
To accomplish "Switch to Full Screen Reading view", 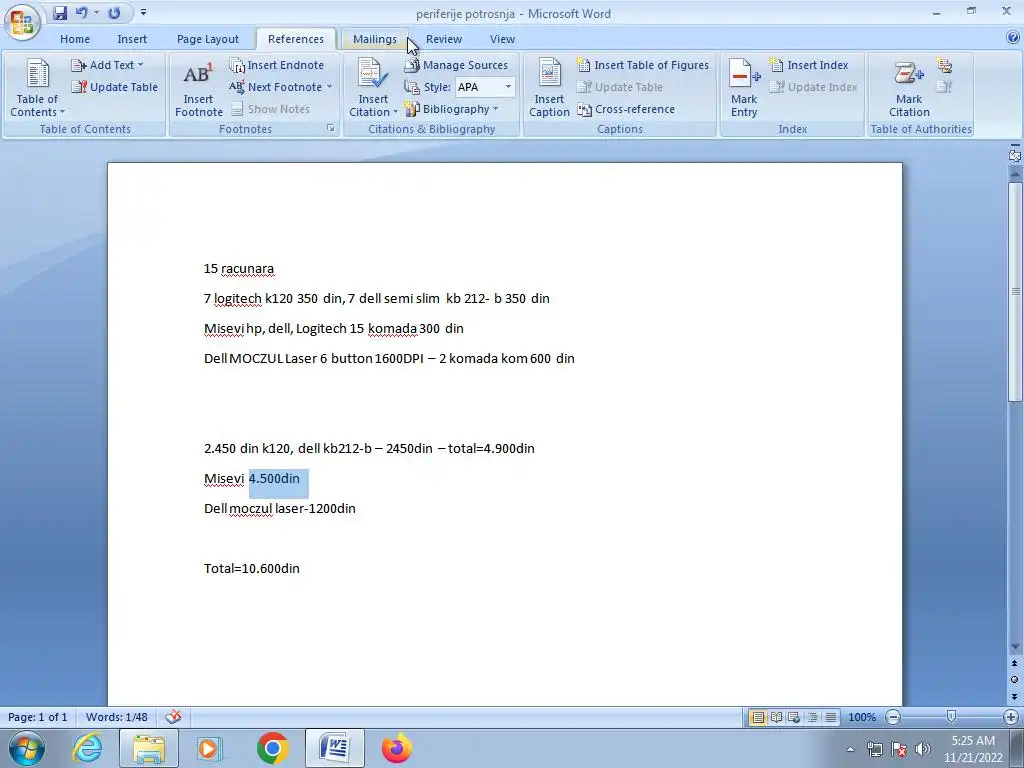I will pyautogui.click(x=776, y=717).
